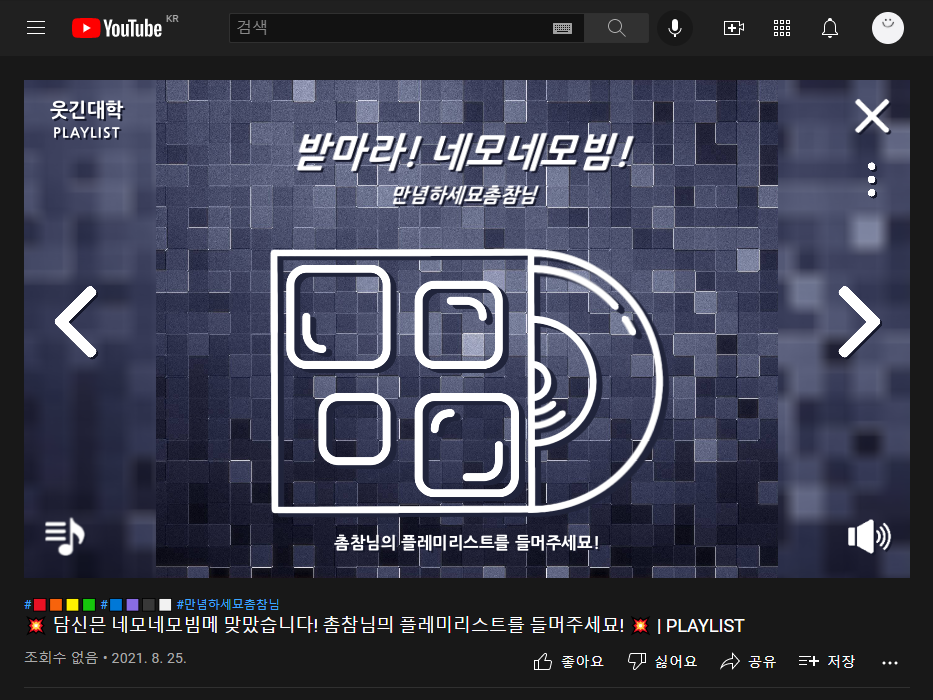The width and height of the screenshot is (933, 700).
Task: Open the second colored squares hashtag
Action: click(136, 605)
